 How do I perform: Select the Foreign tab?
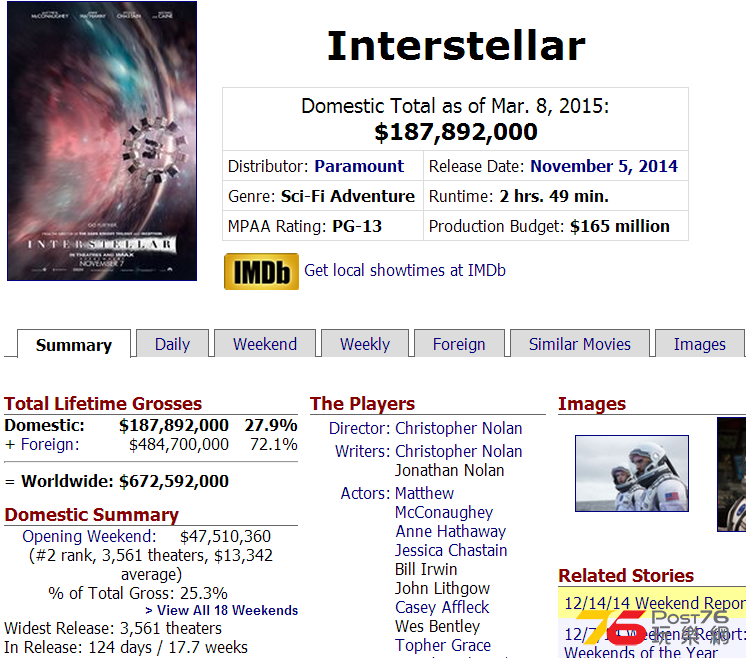459,344
